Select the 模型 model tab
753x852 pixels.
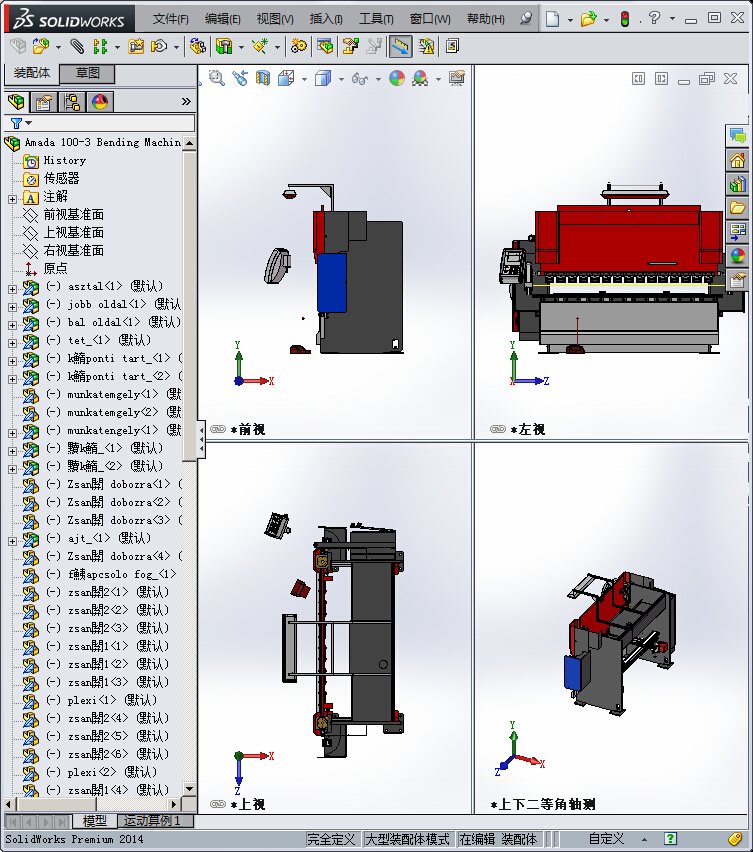click(x=95, y=820)
